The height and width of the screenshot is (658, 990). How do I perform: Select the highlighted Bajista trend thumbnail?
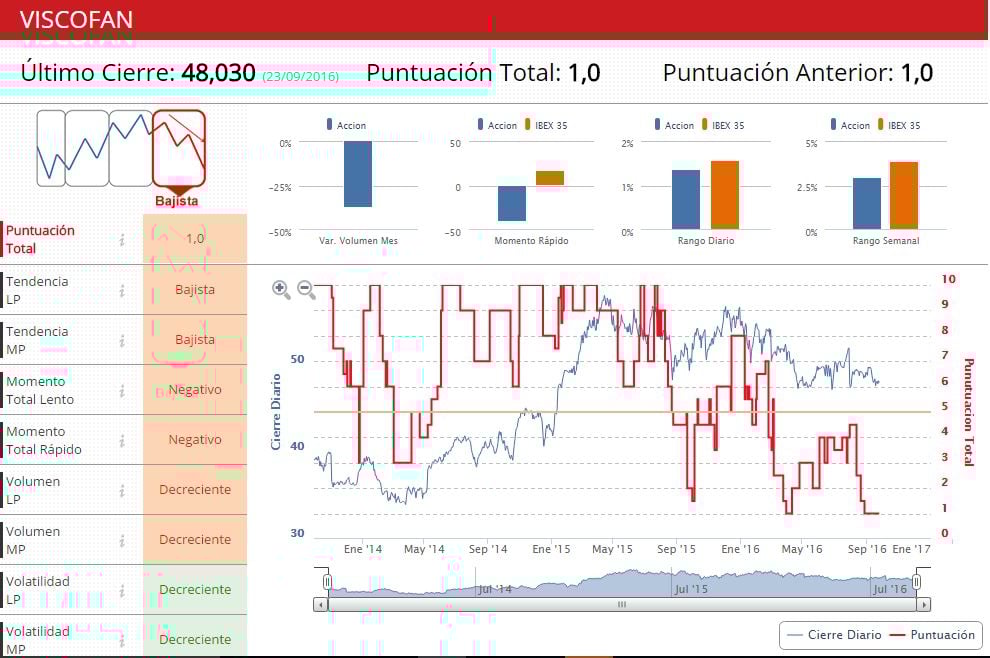tap(179, 149)
